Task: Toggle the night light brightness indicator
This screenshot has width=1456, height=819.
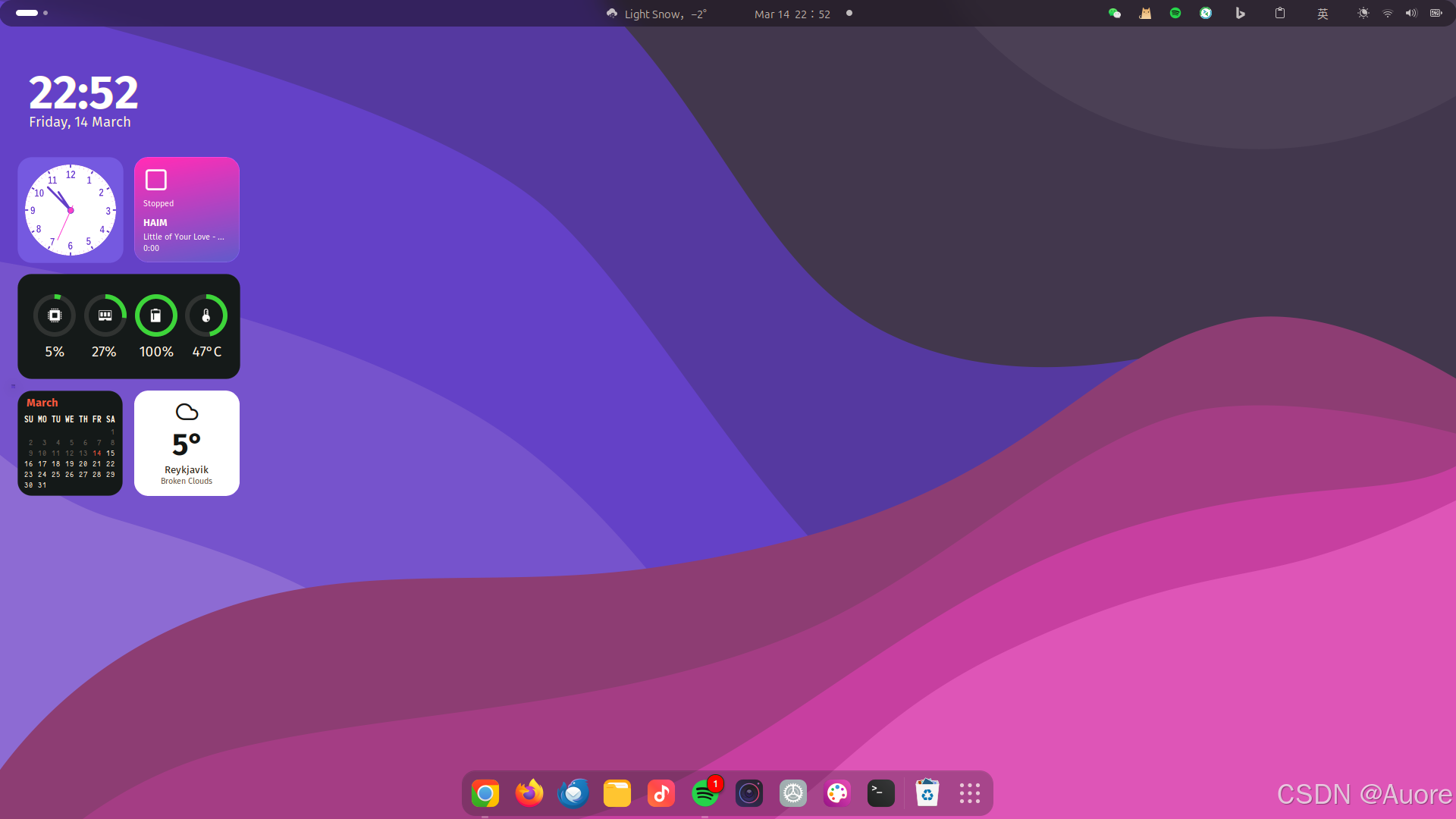Action: coord(1363,13)
